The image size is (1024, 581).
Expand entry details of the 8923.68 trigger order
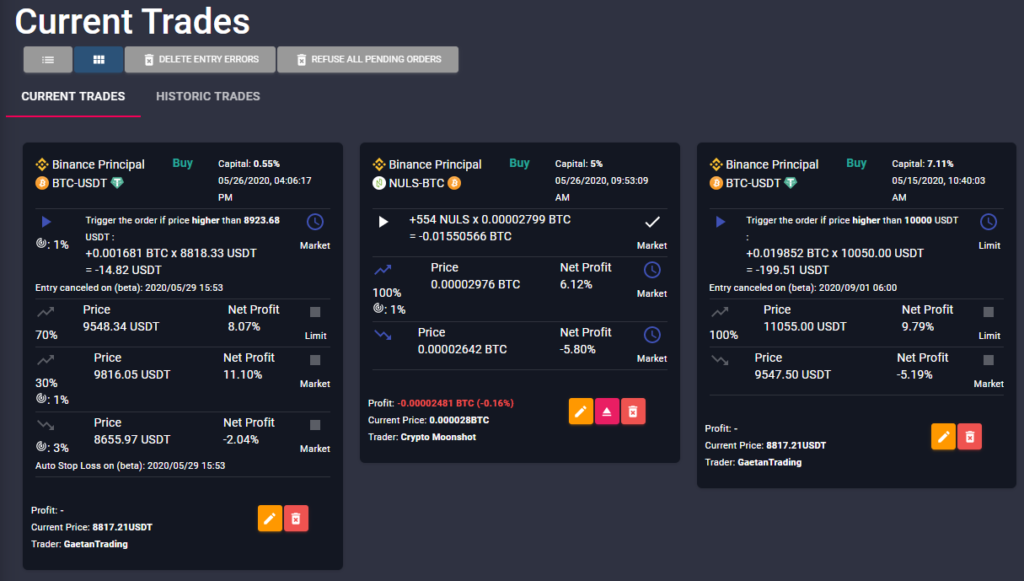coord(45,221)
